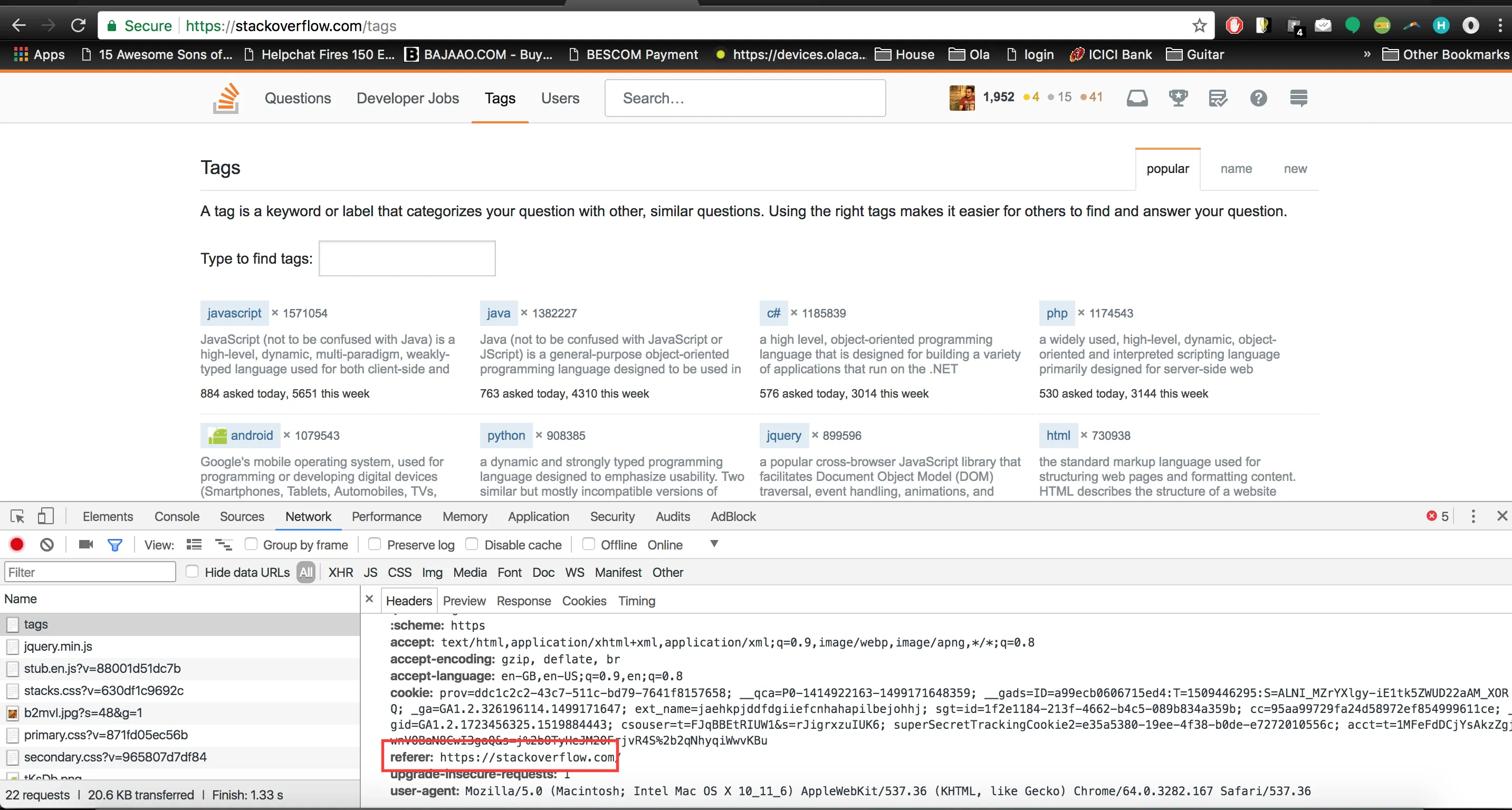The height and width of the screenshot is (810, 1512).
Task: Tick the Hide data URLs checkbox
Action: 192,571
